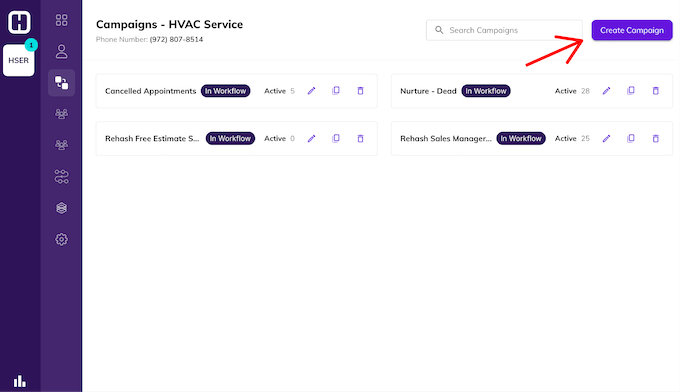680x392 pixels.
Task: Click Active 28 status on Nurture - Dead
Action: 572,91
